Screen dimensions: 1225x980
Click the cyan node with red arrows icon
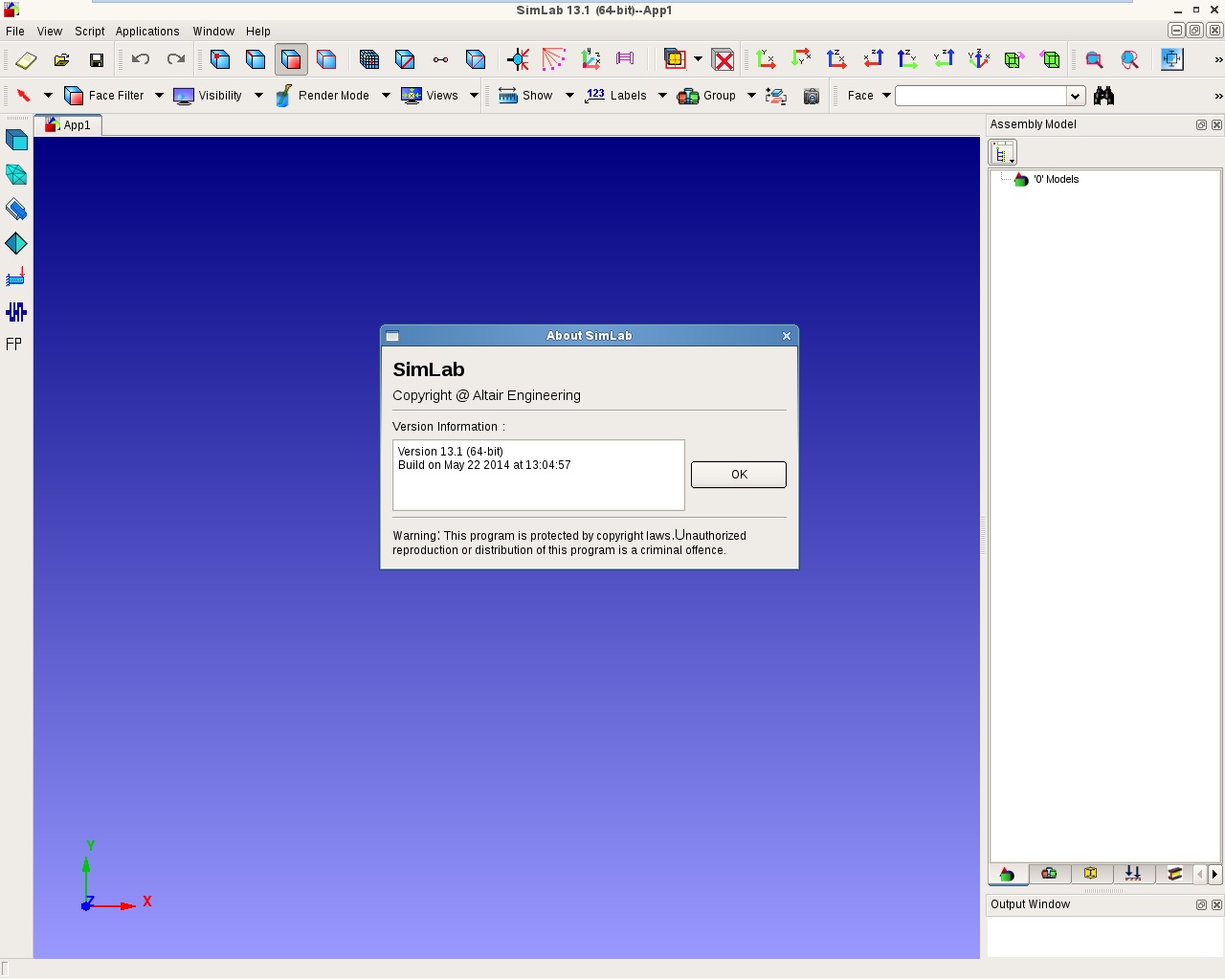tap(518, 59)
